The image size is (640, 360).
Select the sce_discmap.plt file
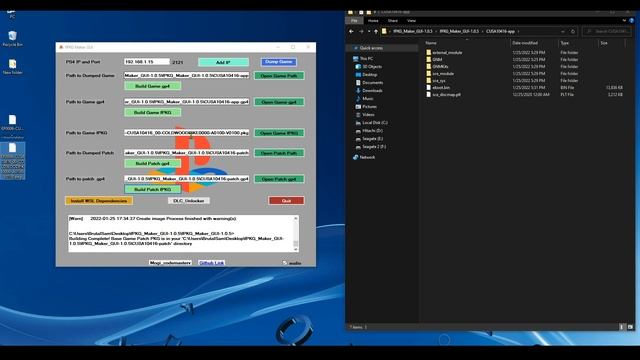tap(443, 94)
